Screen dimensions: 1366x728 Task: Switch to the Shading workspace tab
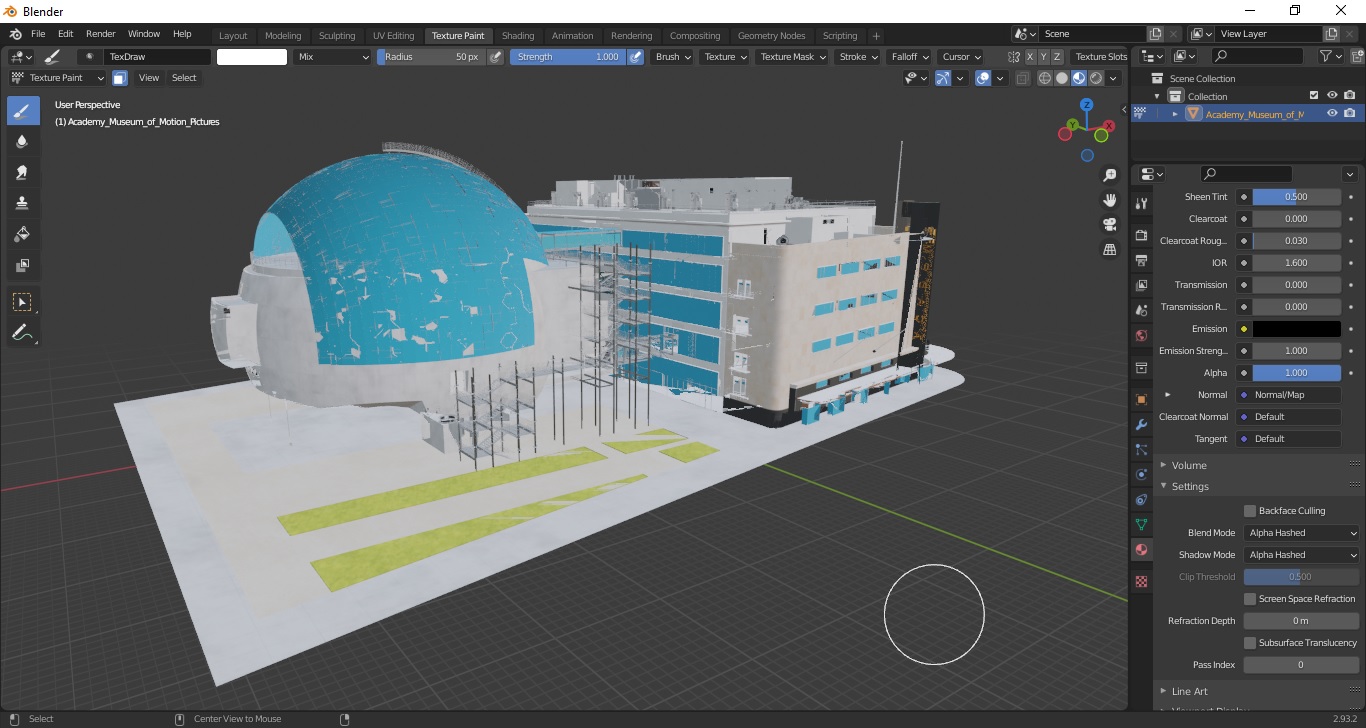pos(518,36)
